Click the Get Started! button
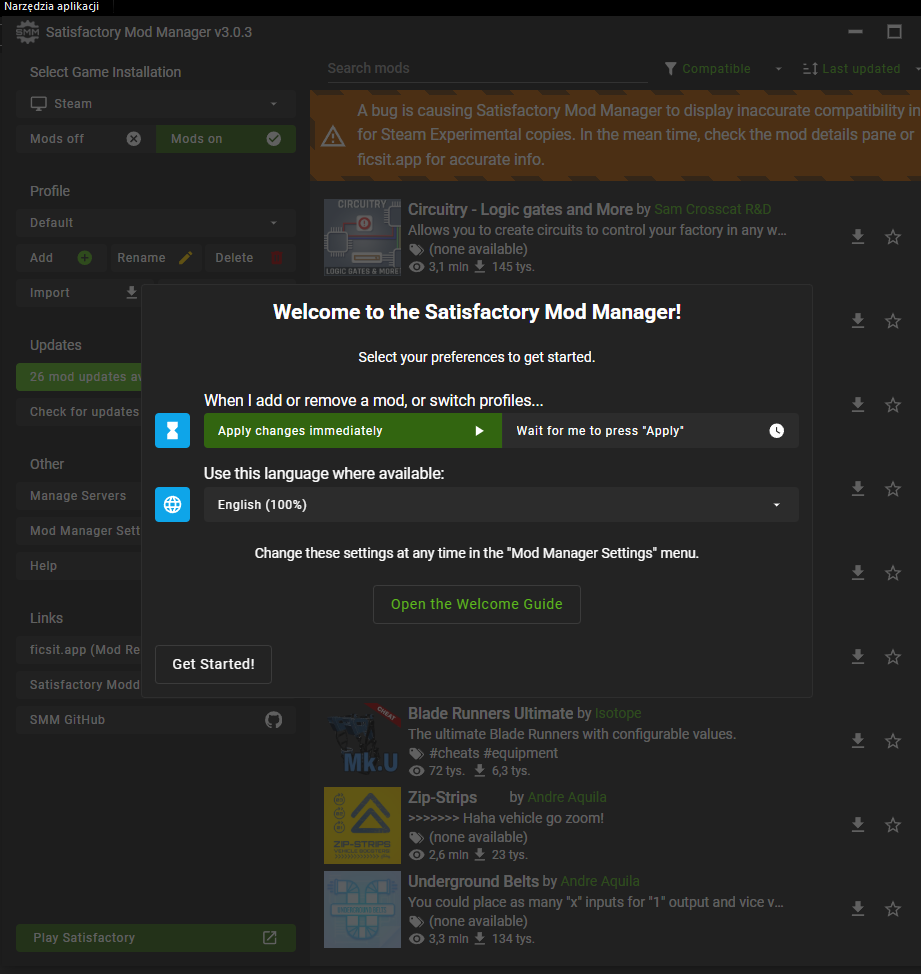Viewport: 921px width, 974px height. point(214,664)
